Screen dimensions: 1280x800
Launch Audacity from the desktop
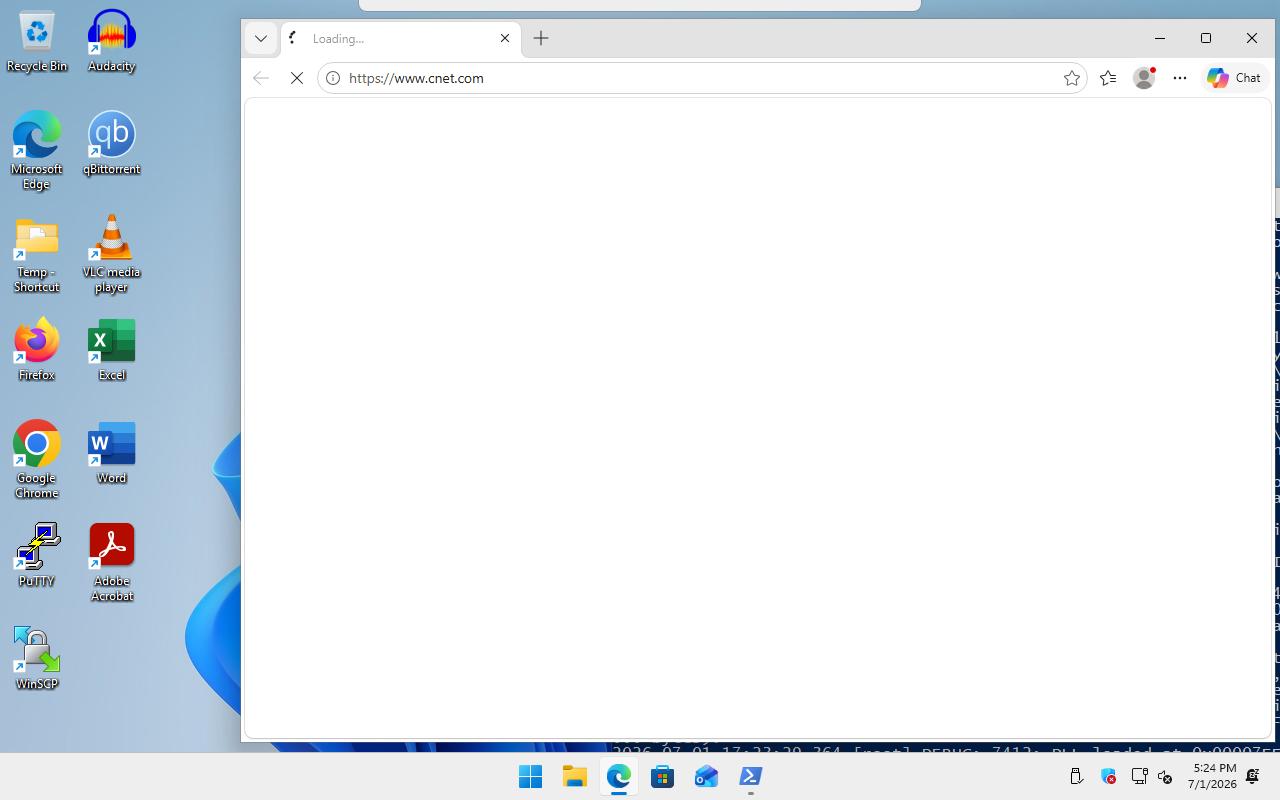(111, 42)
